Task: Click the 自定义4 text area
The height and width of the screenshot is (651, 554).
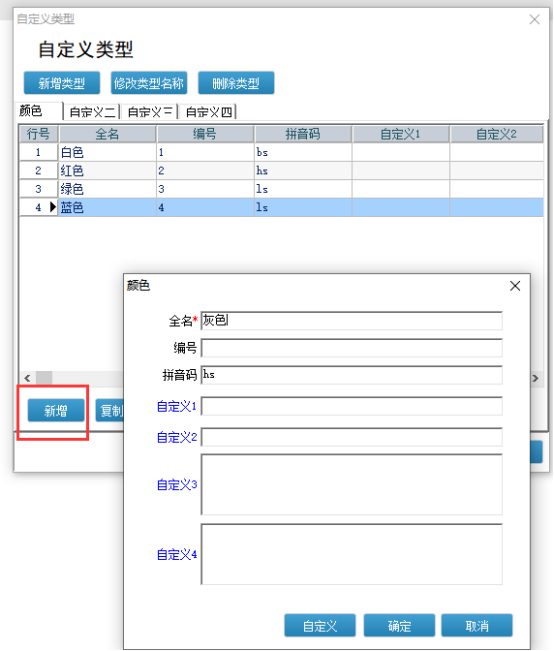Action: pos(351,554)
